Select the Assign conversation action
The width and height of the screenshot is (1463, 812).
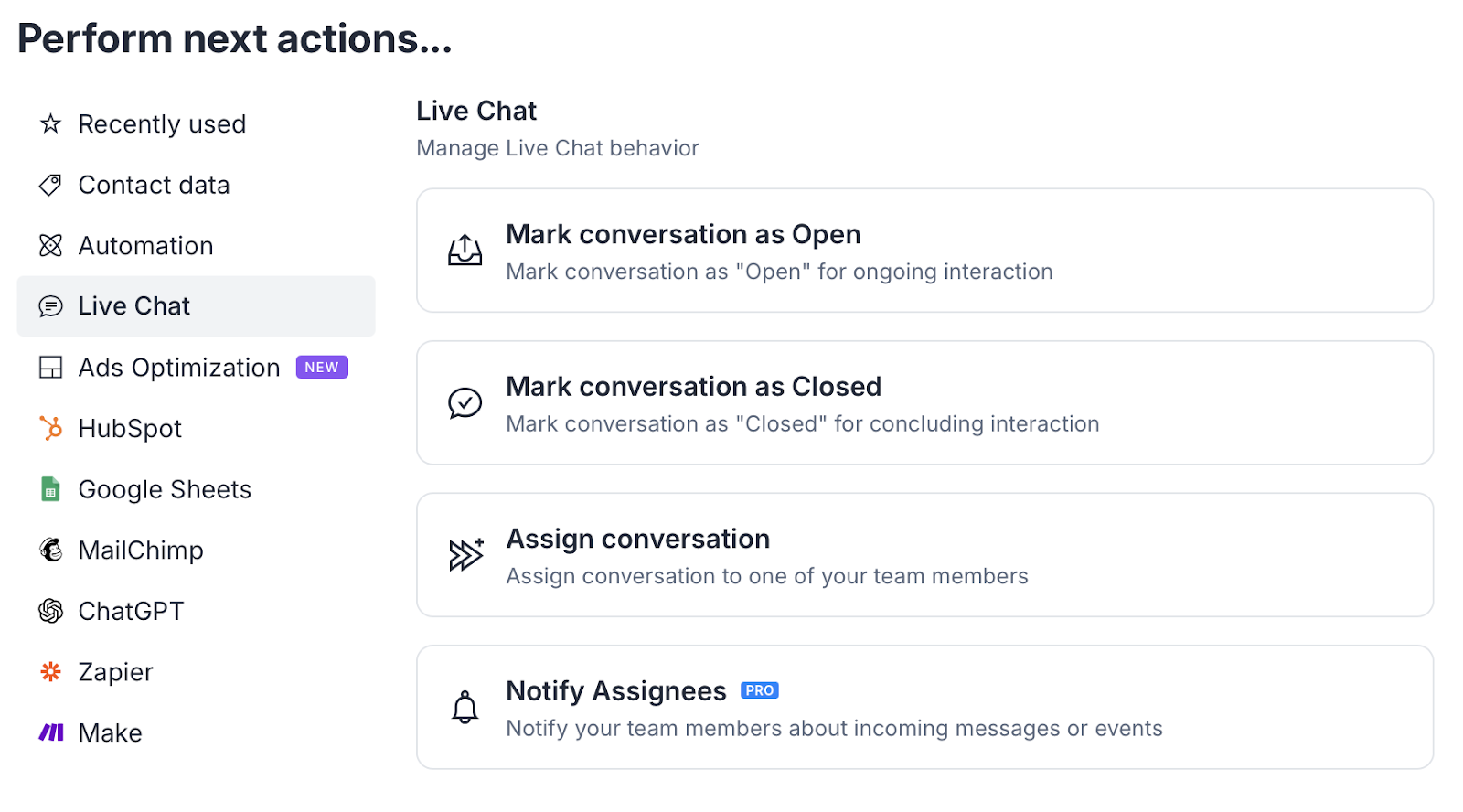[924, 555]
